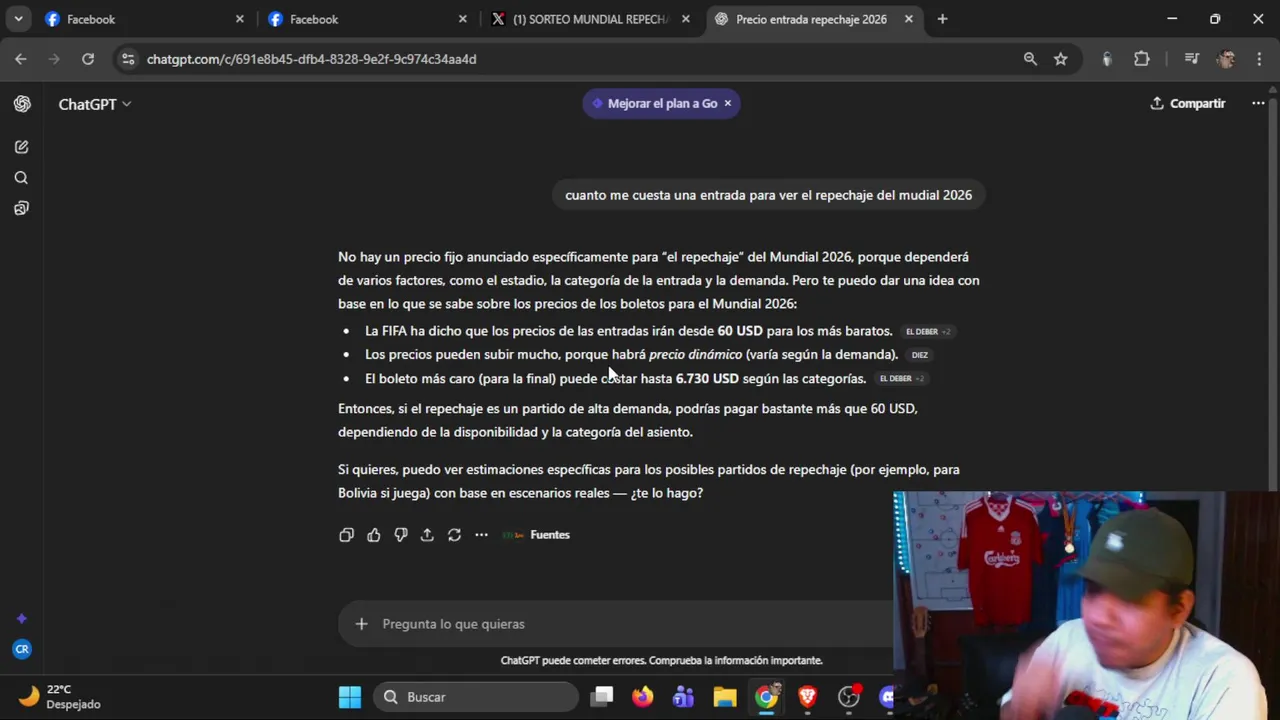Open Chrome from the taskbar
The image size is (1280, 720).
tap(766, 697)
